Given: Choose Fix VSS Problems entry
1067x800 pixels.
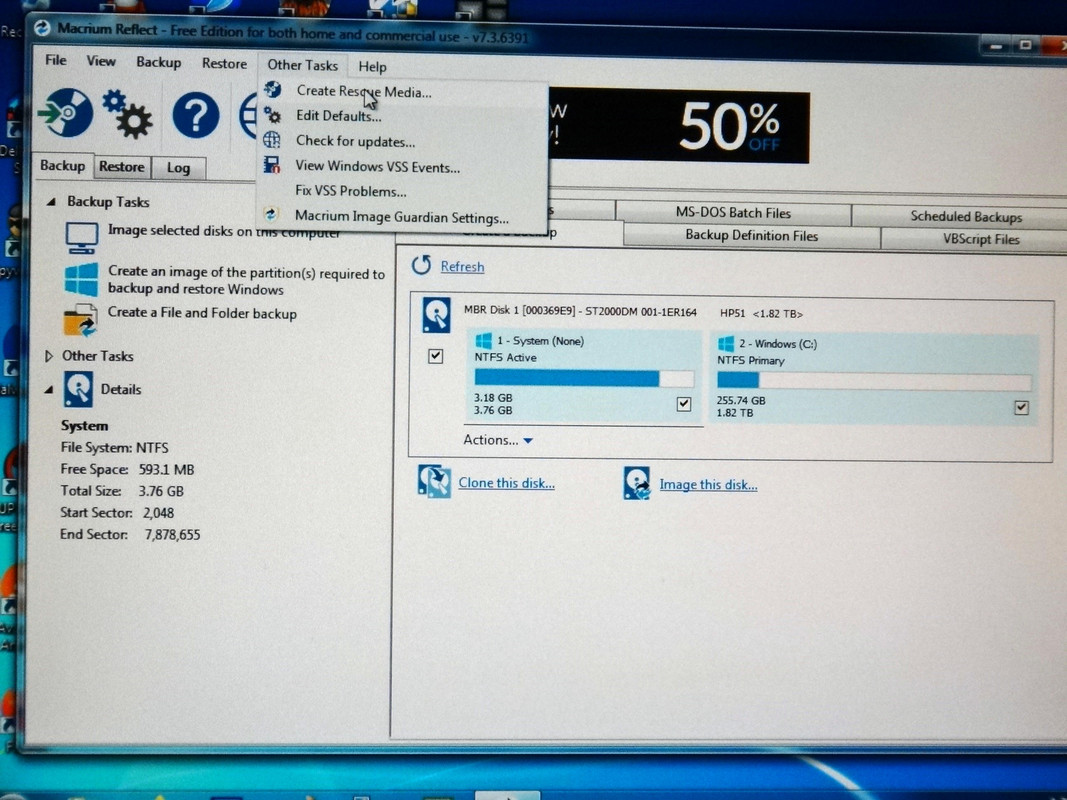Looking at the screenshot, I should click(x=403, y=191).
